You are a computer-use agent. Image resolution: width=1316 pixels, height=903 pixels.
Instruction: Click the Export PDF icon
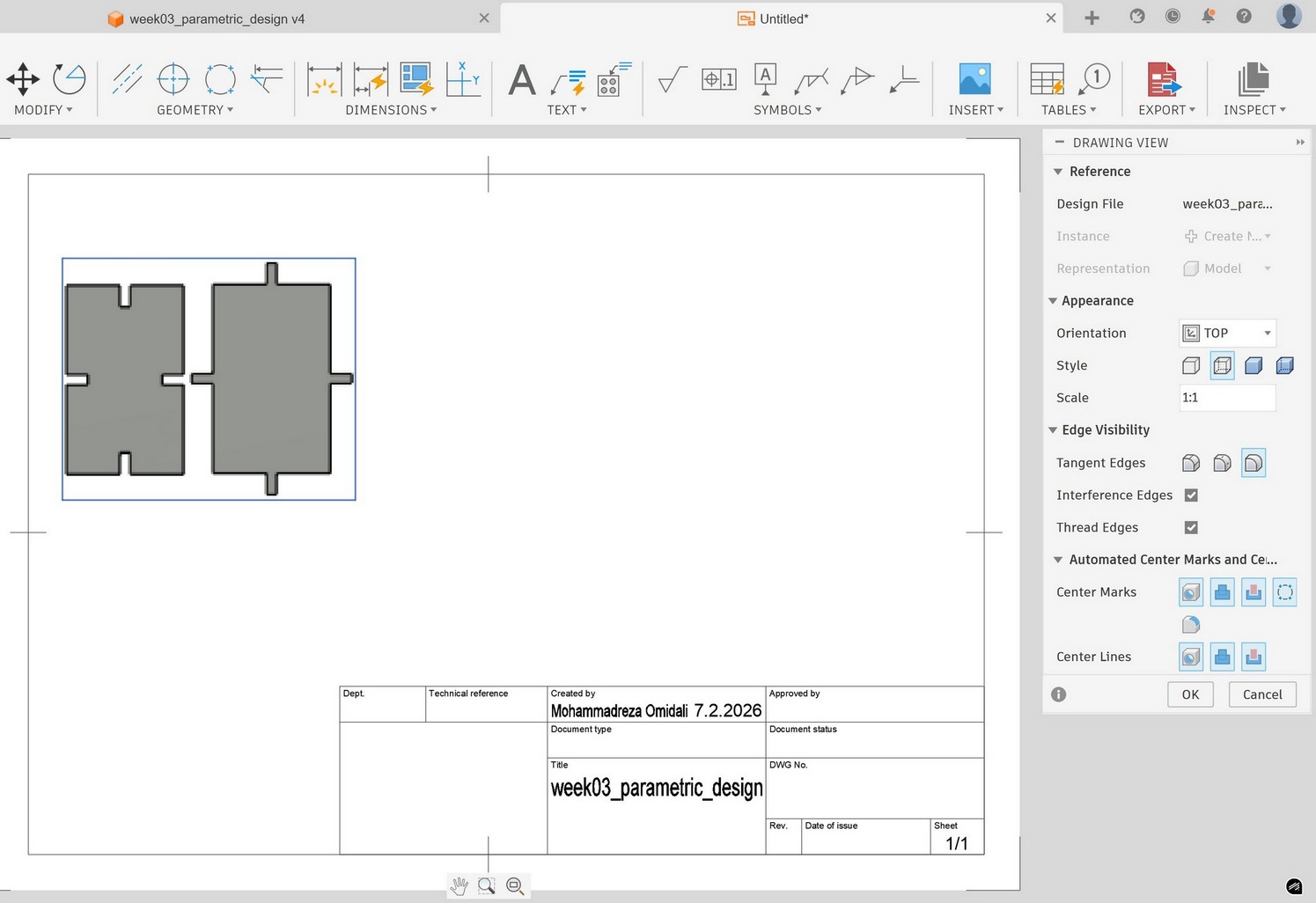click(1163, 79)
